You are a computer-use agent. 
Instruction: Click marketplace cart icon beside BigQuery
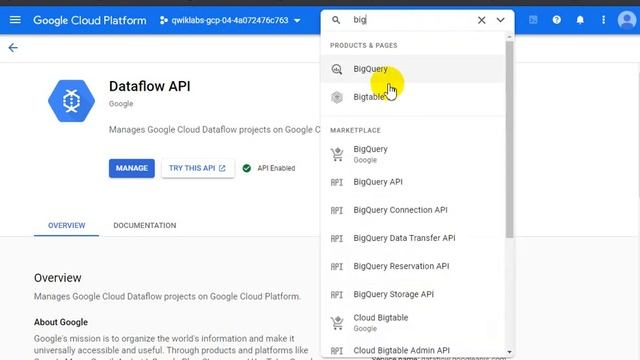[x=337, y=154]
